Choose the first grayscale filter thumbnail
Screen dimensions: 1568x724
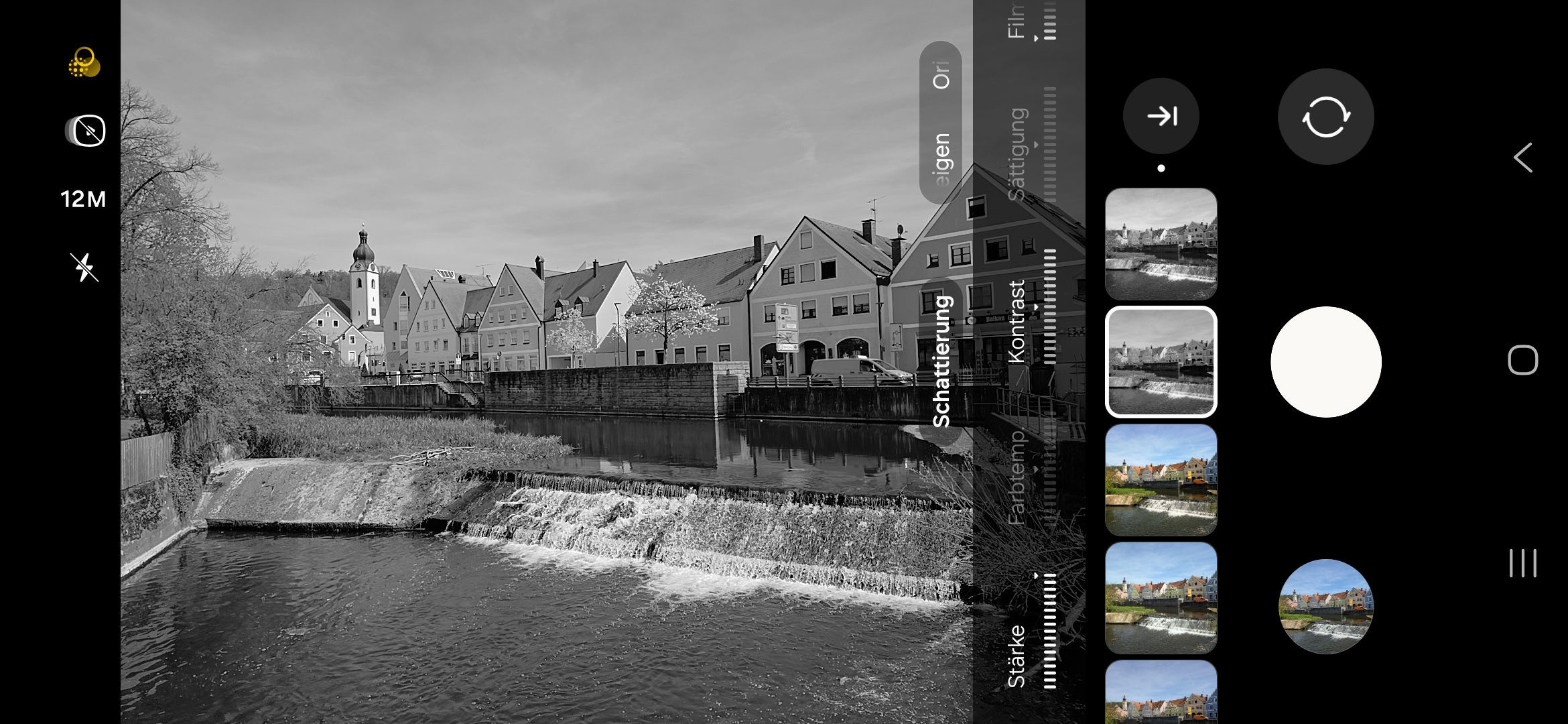click(1161, 244)
